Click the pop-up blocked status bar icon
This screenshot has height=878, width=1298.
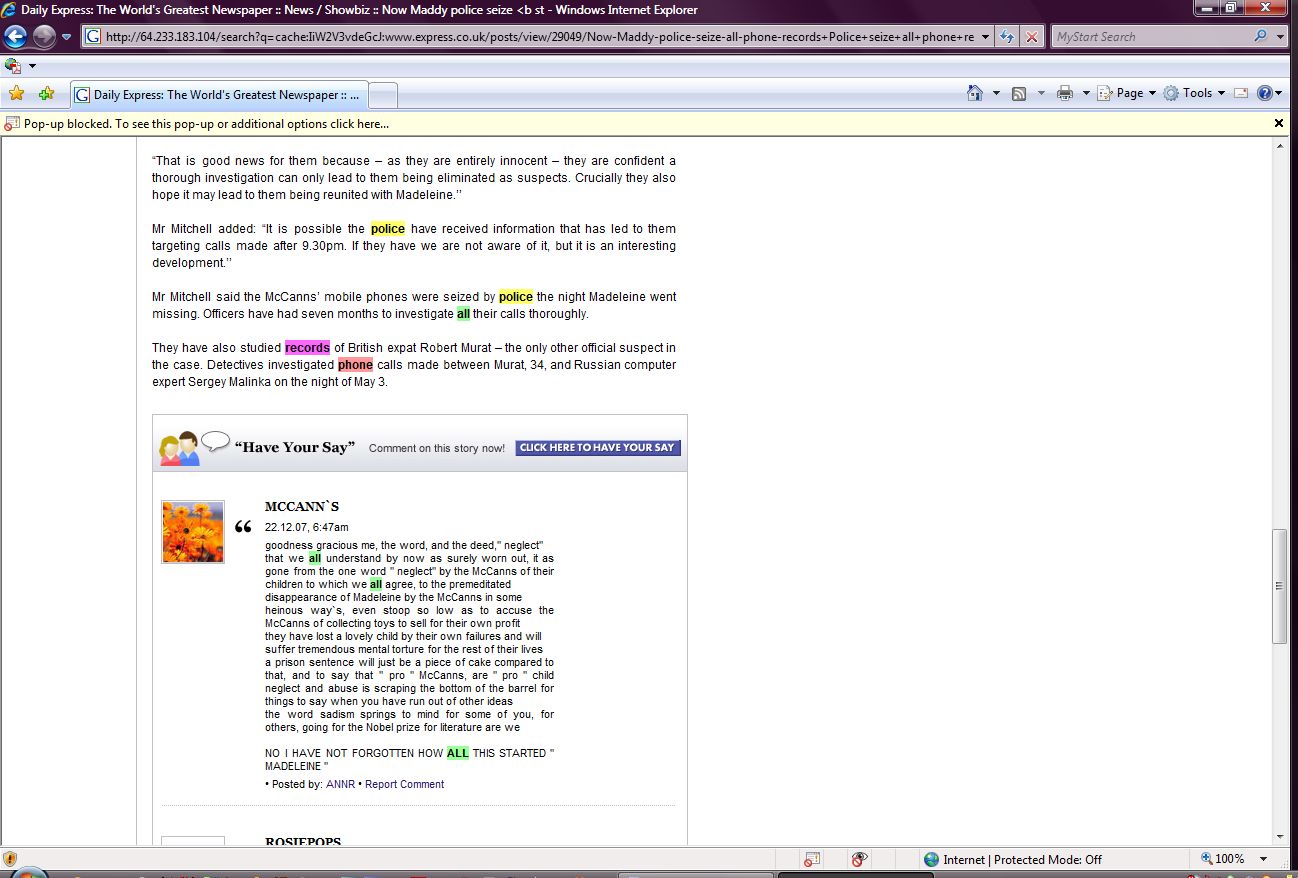tap(812, 859)
